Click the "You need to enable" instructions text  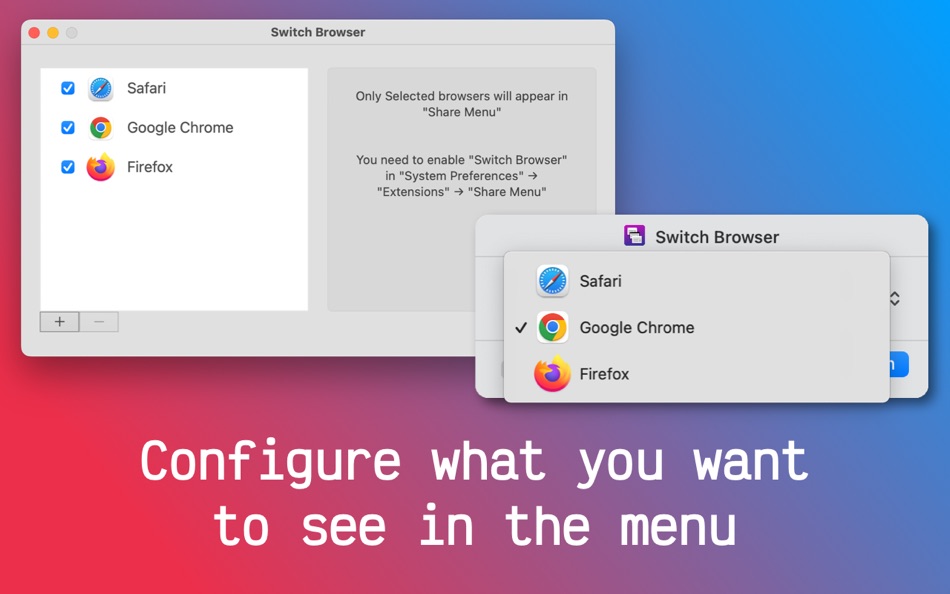[x=462, y=176]
